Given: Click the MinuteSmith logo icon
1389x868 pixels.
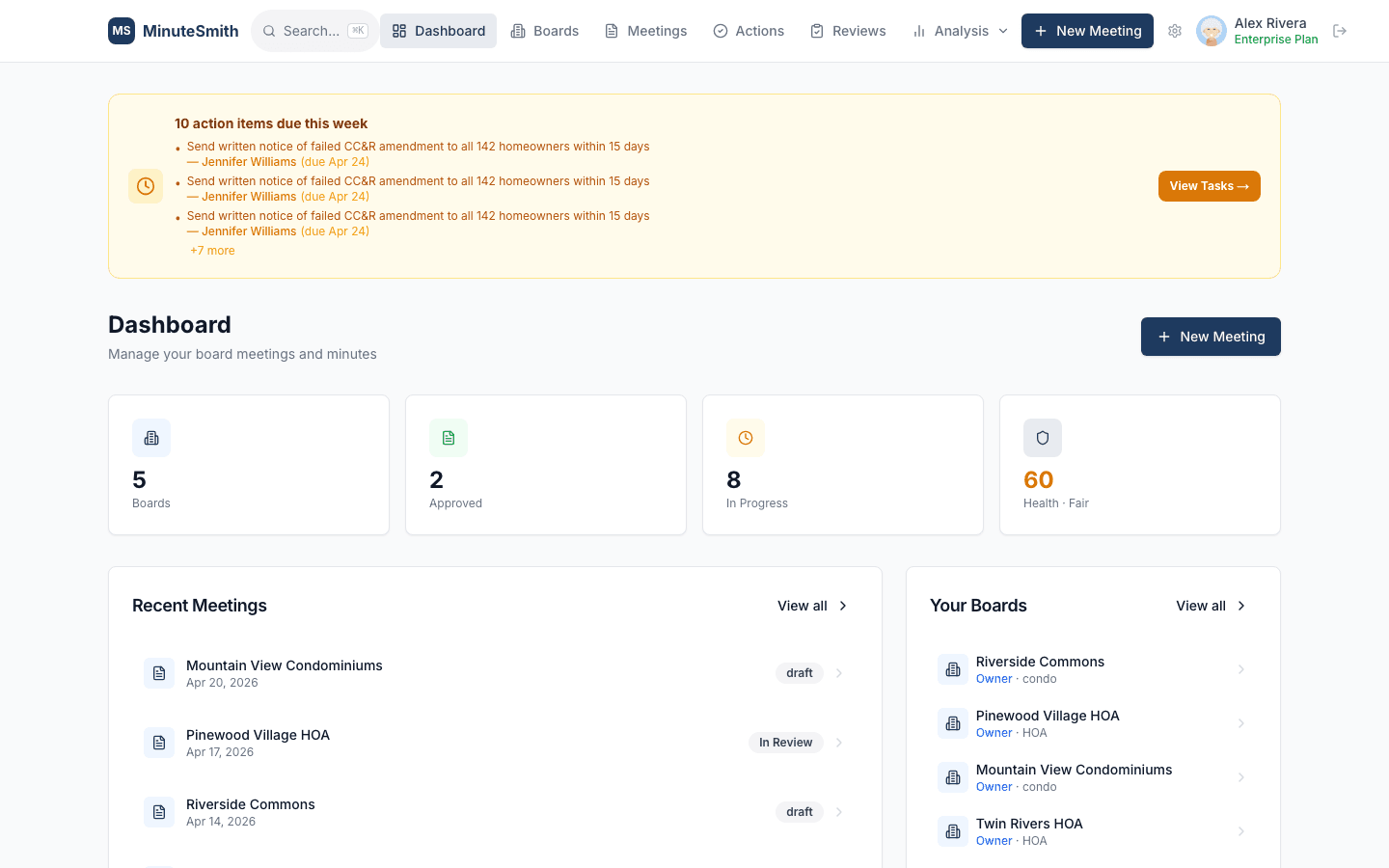Looking at the screenshot, I should point(122,31).
